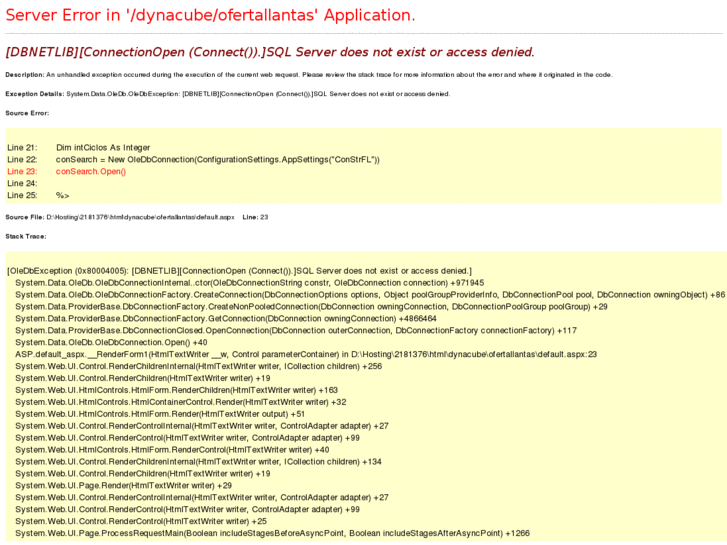The width and height of the screenshot is (727, 545).
Task: Click Line 21 'Dim intCiclos As Integer'
Action: tap(79, 147)
